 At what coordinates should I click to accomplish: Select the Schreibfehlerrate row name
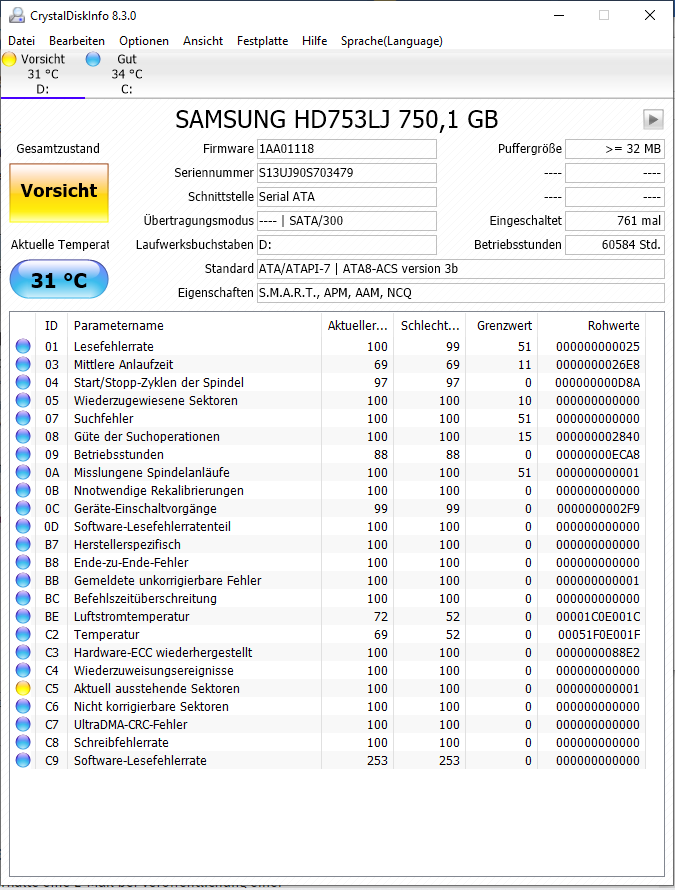point(121,742)
